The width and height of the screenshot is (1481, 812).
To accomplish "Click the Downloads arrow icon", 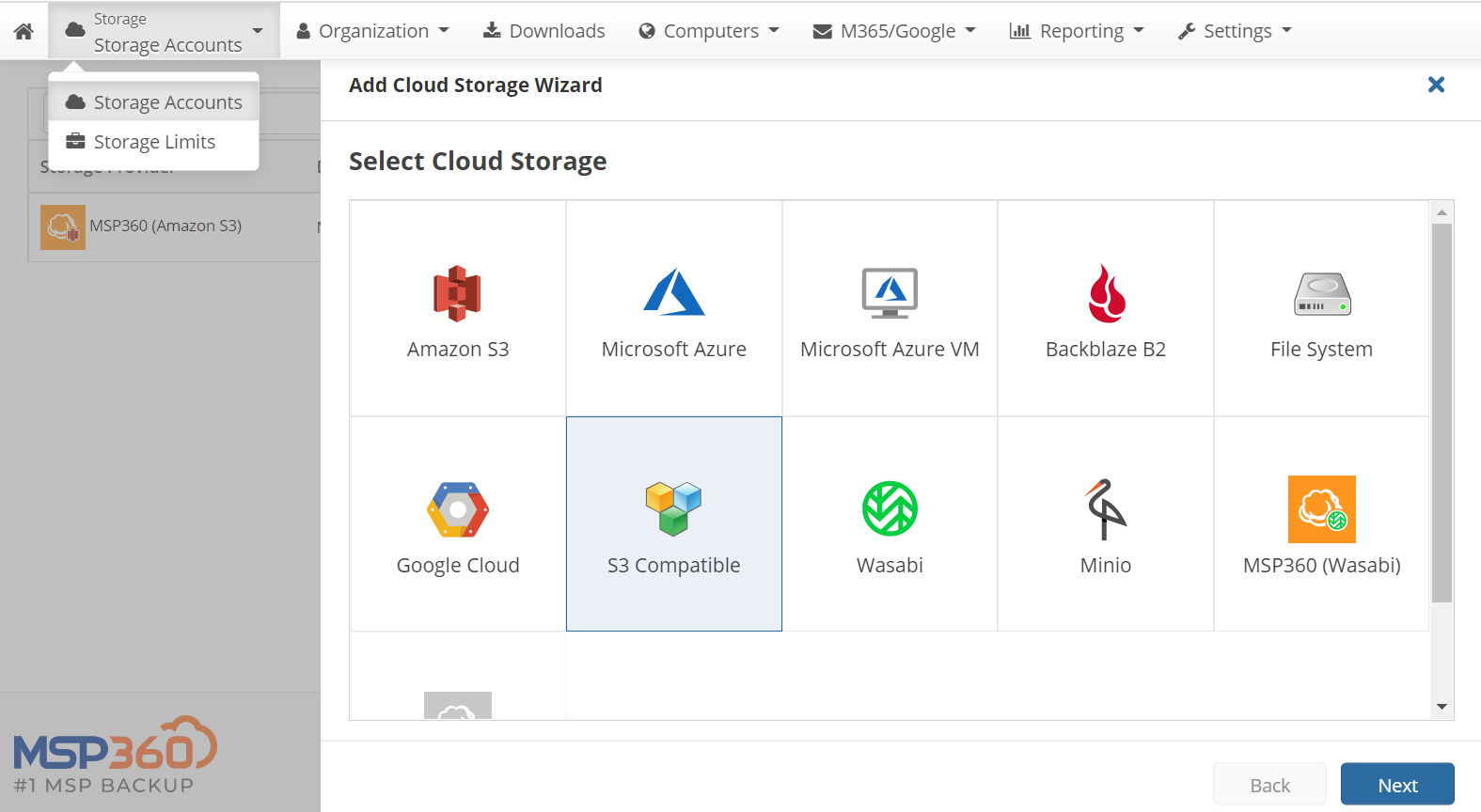I will point(492,30).
